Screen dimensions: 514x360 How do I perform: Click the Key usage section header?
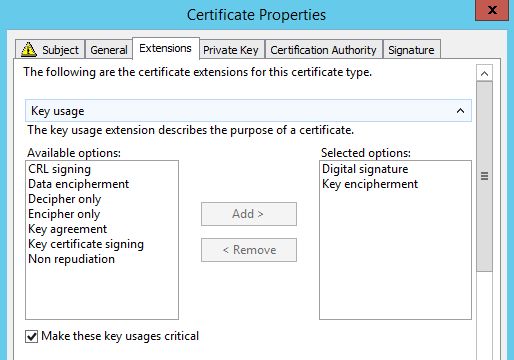coord(248,111)
